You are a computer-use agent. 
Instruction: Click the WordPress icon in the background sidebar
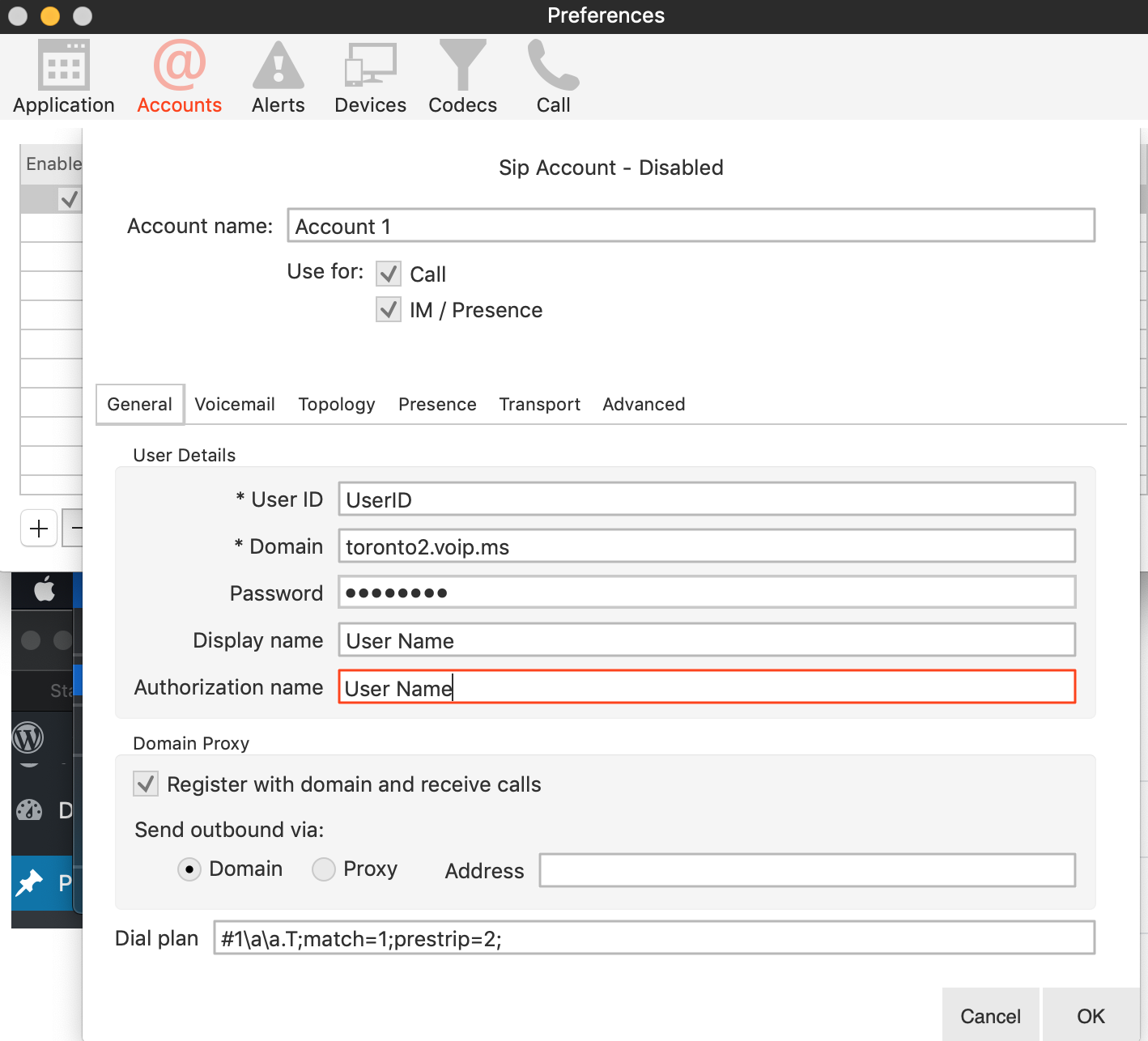30,739
